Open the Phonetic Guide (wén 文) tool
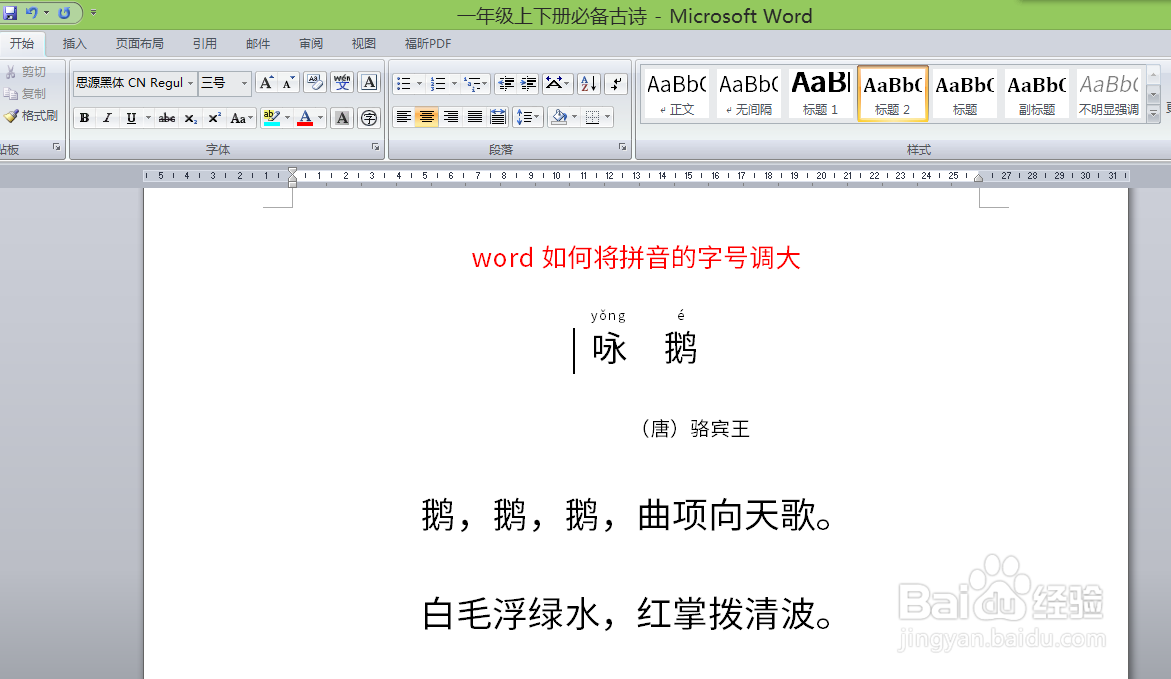This screenshot has width=1171, height=679. [342, 83]
